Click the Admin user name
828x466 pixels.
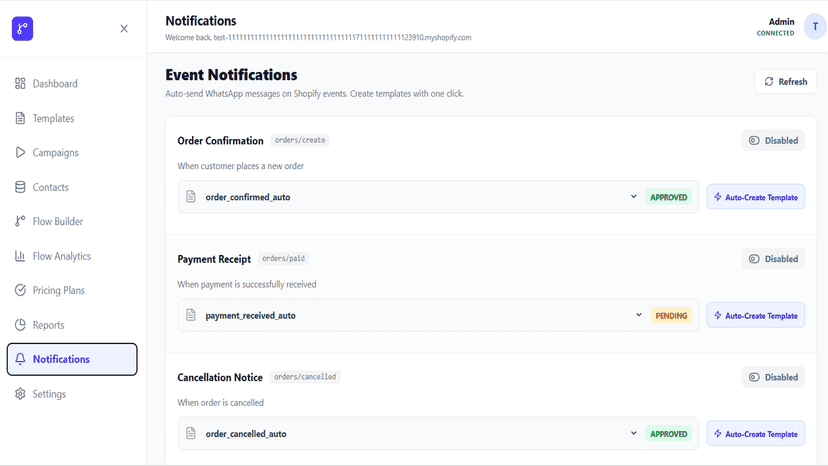[782, 22]
